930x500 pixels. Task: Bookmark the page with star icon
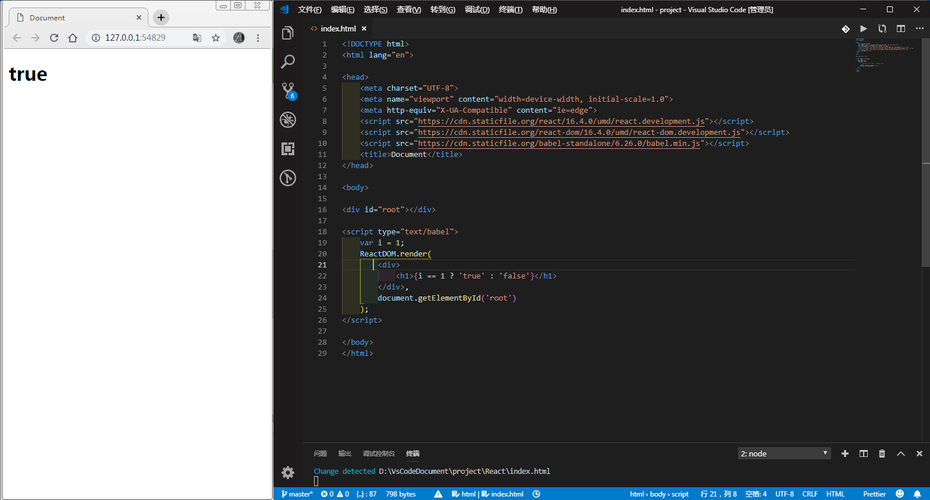tap(216, 38)
